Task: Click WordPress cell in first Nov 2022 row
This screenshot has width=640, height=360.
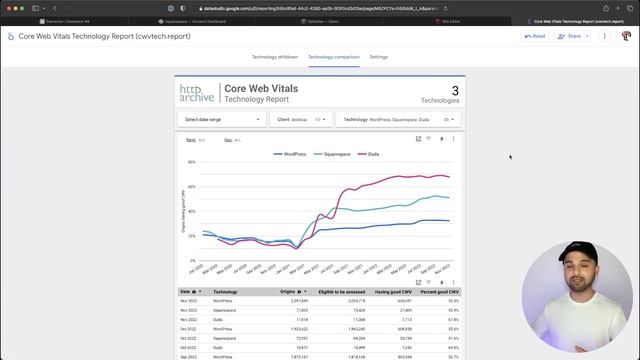Action: click(222, 301)
